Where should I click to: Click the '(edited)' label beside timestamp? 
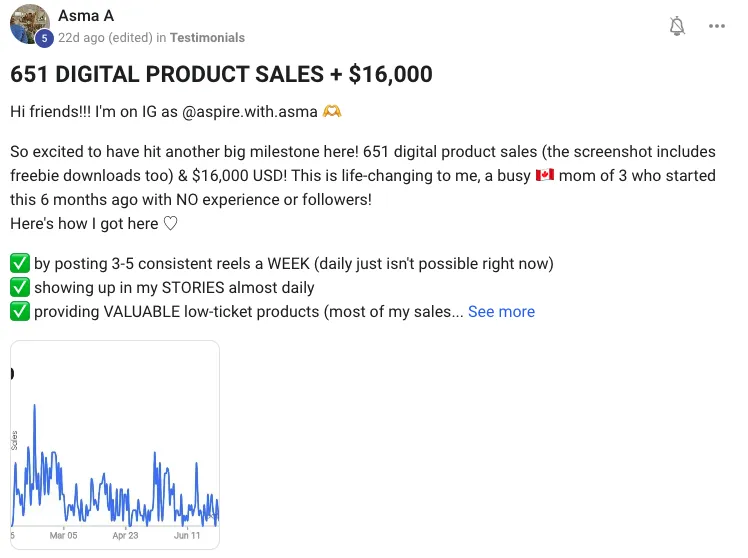pyautogui.click(x=131, y=38)
